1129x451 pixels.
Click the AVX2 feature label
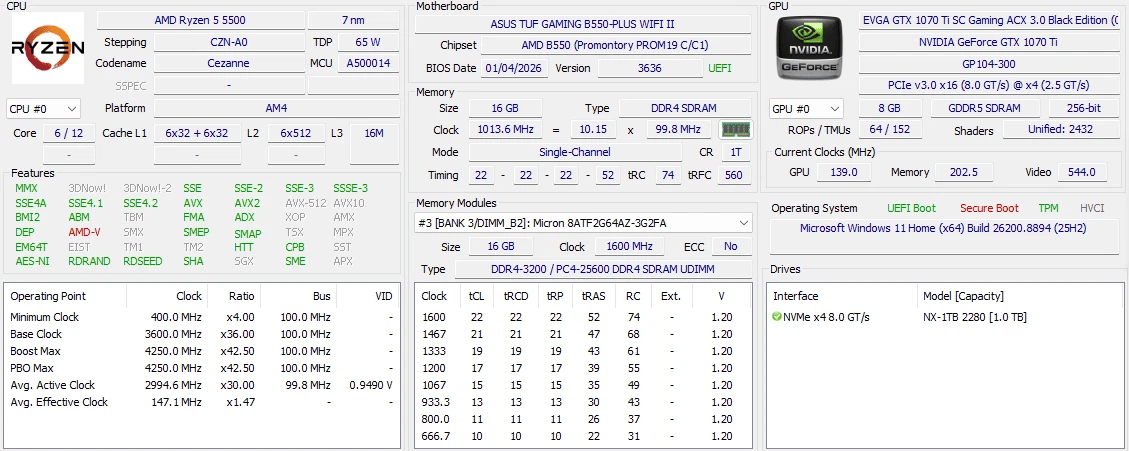pyautogui.click(x=247, y=203)
